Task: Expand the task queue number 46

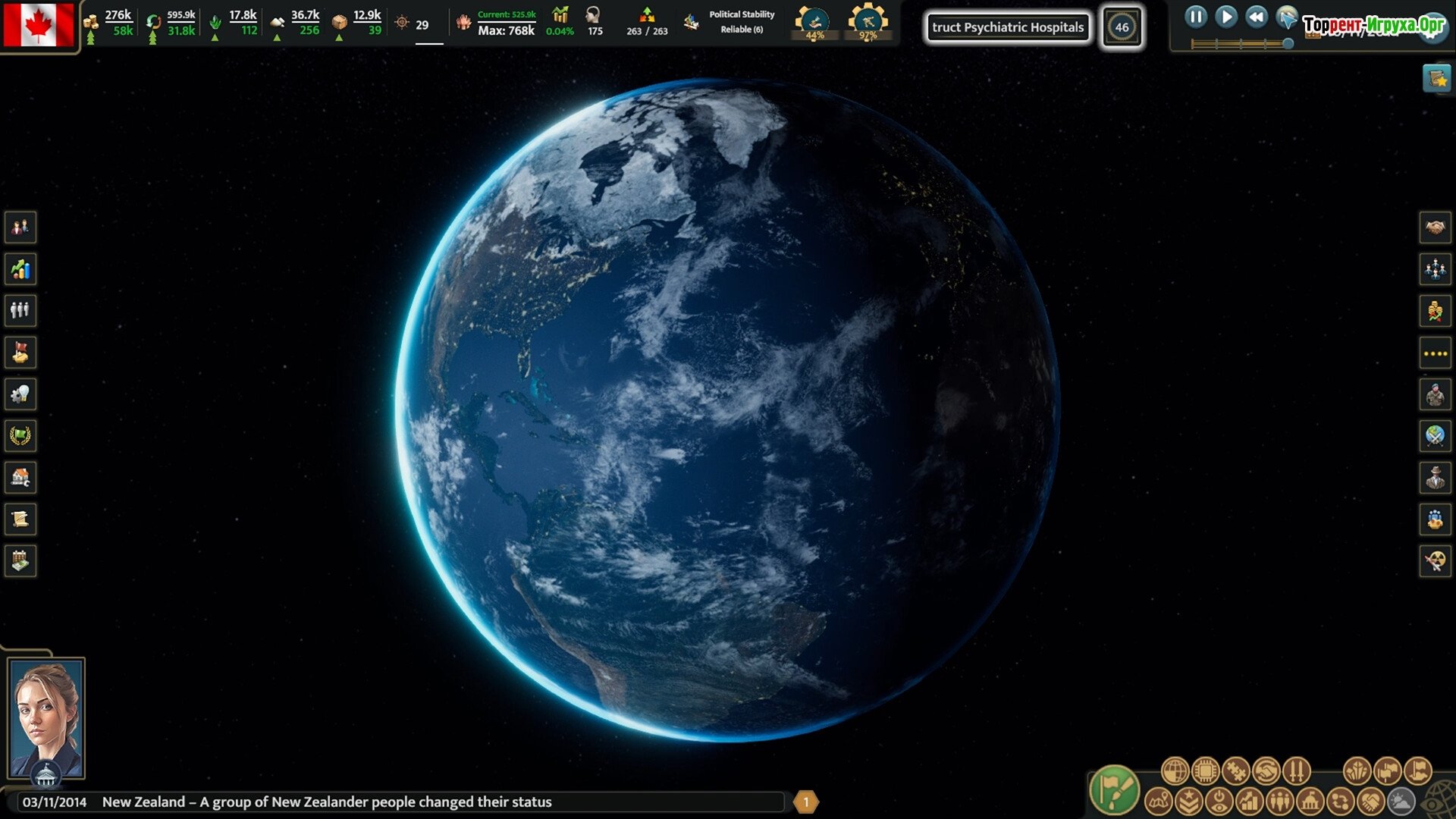Action: [x=1122, y=27]
